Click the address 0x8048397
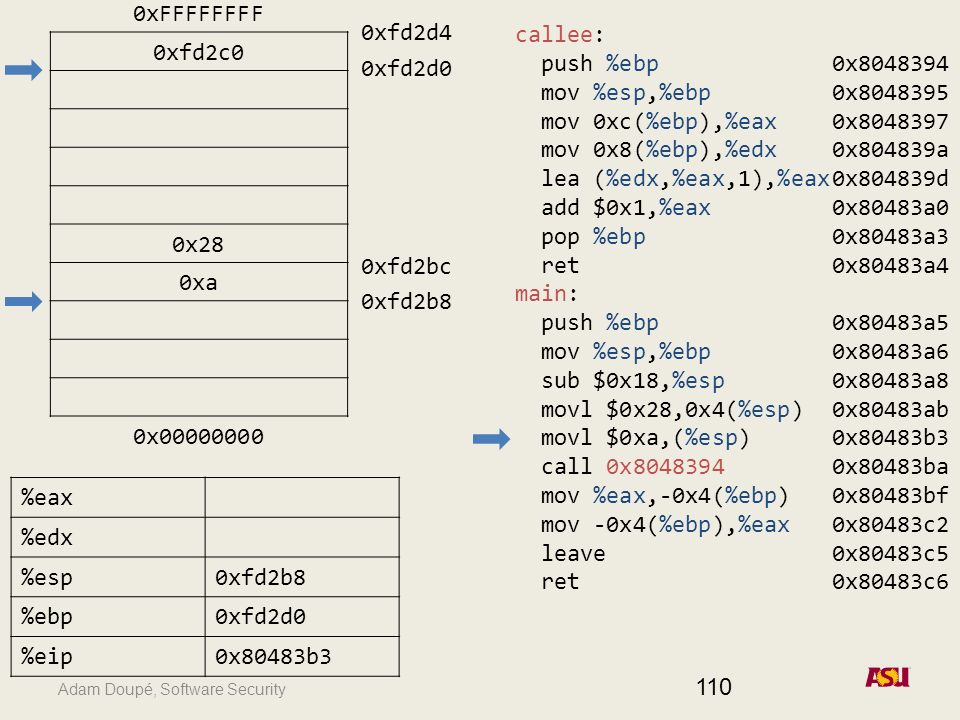The height and width of the screenshot is (720, 960). pyautogui.click(x=890, y=122)
